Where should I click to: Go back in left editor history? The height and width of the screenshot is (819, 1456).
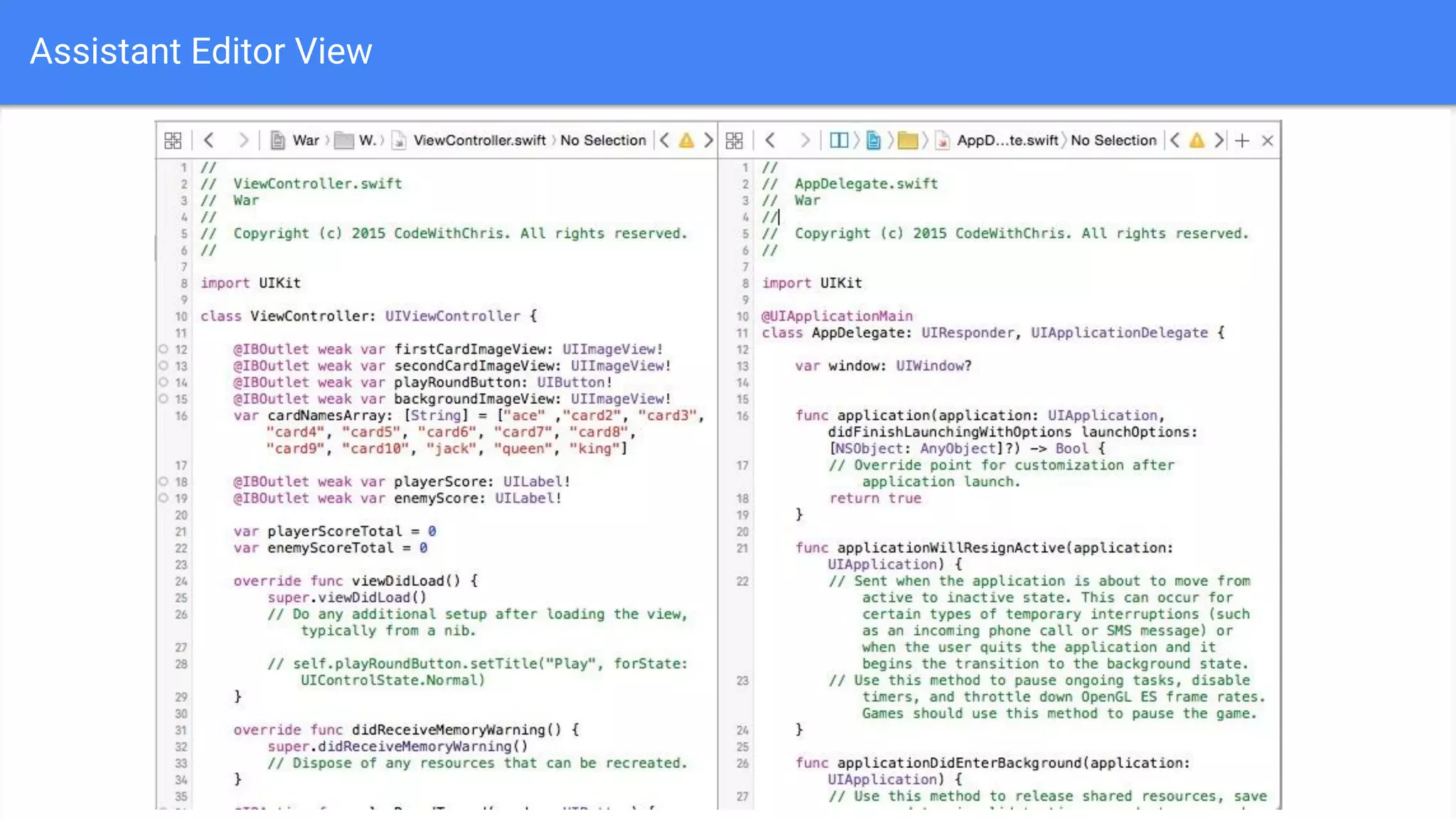coord(209,140)
